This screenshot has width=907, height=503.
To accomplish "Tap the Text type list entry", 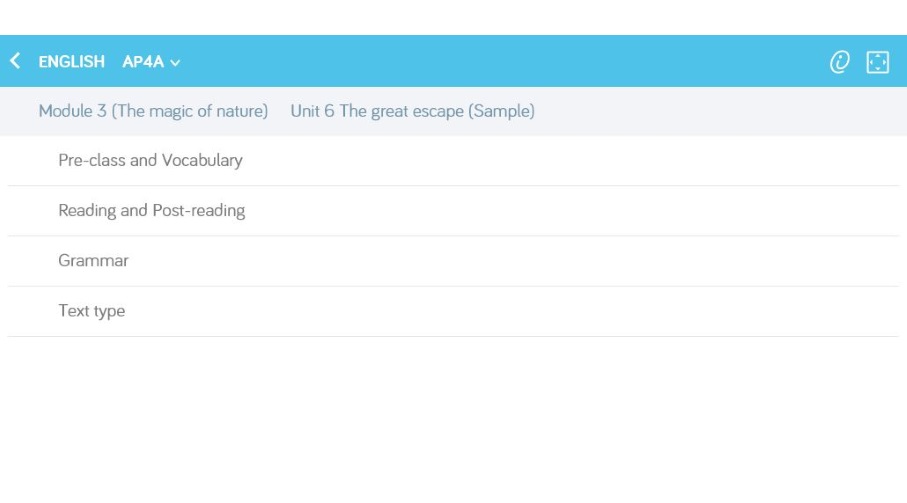I will point(454,311).
